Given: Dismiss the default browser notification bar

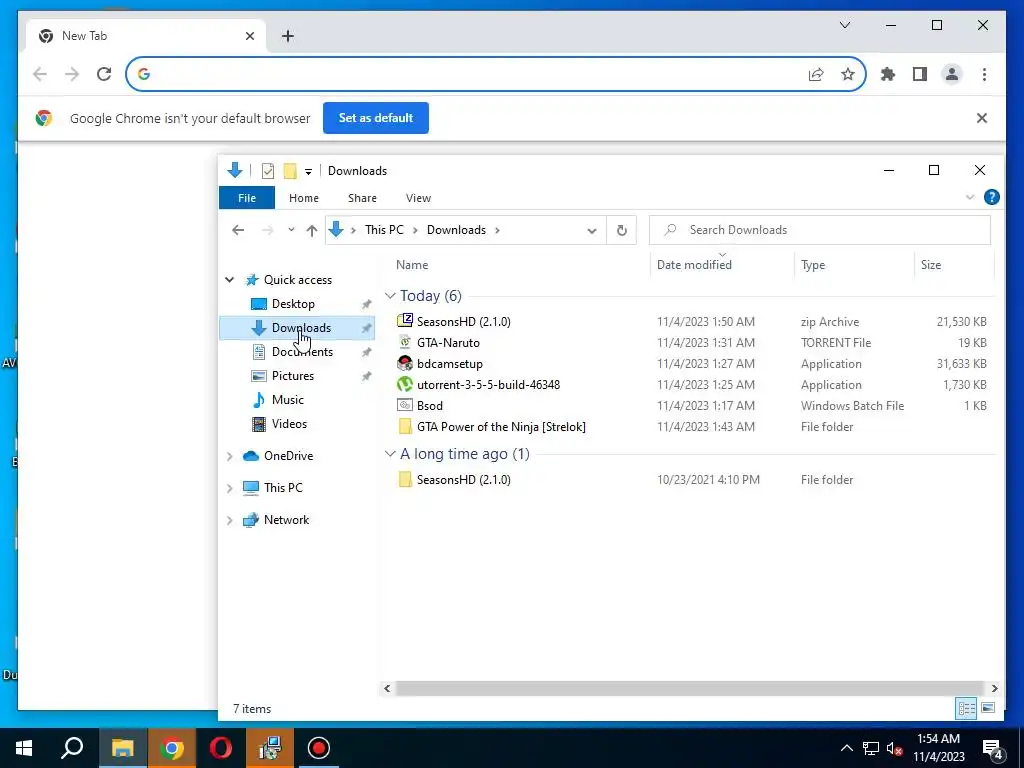Looking at the screenshot, I should click(982, 118).
